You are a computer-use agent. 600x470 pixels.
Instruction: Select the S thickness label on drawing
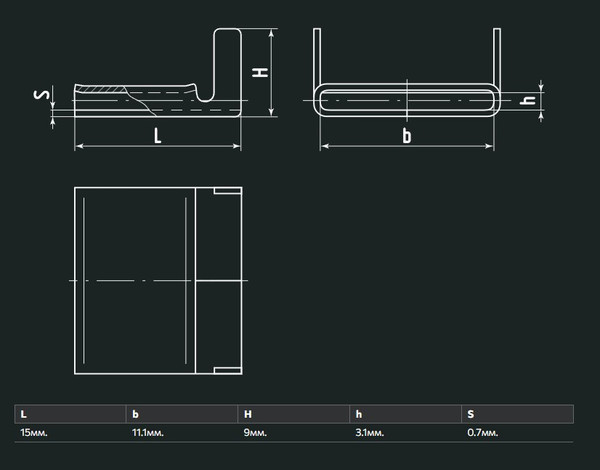[39, 95]
